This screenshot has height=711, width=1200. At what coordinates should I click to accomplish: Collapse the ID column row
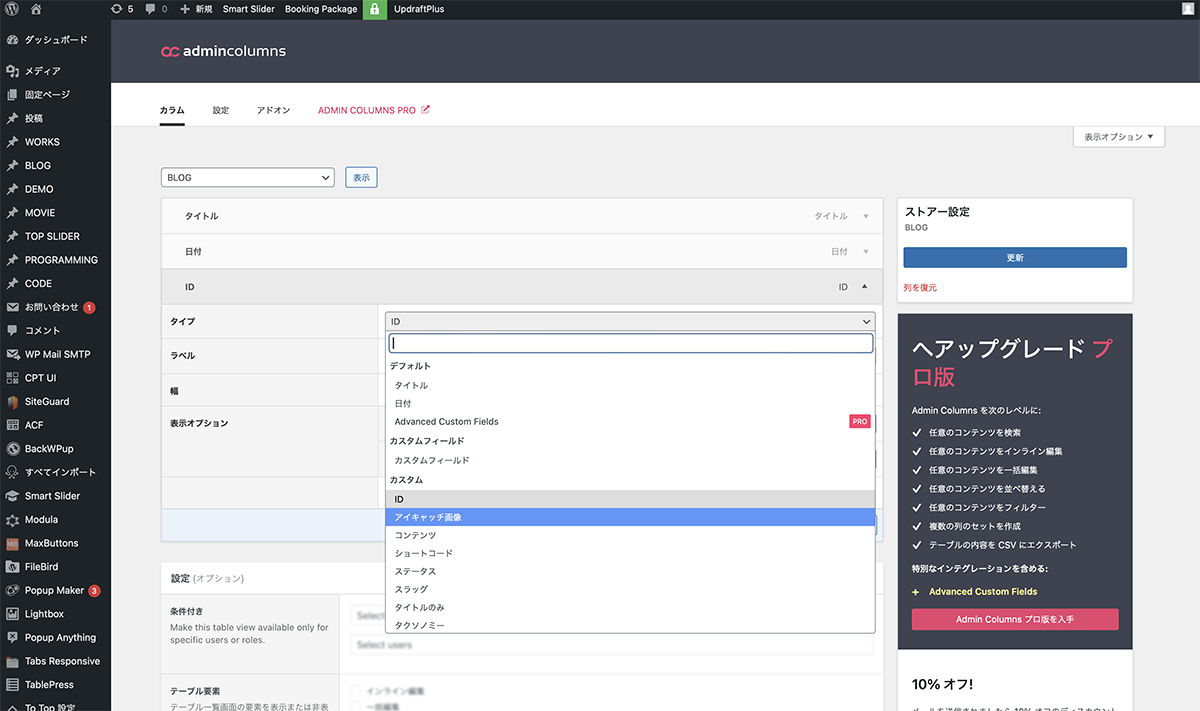pyautogui.click(x=864, y=287)
